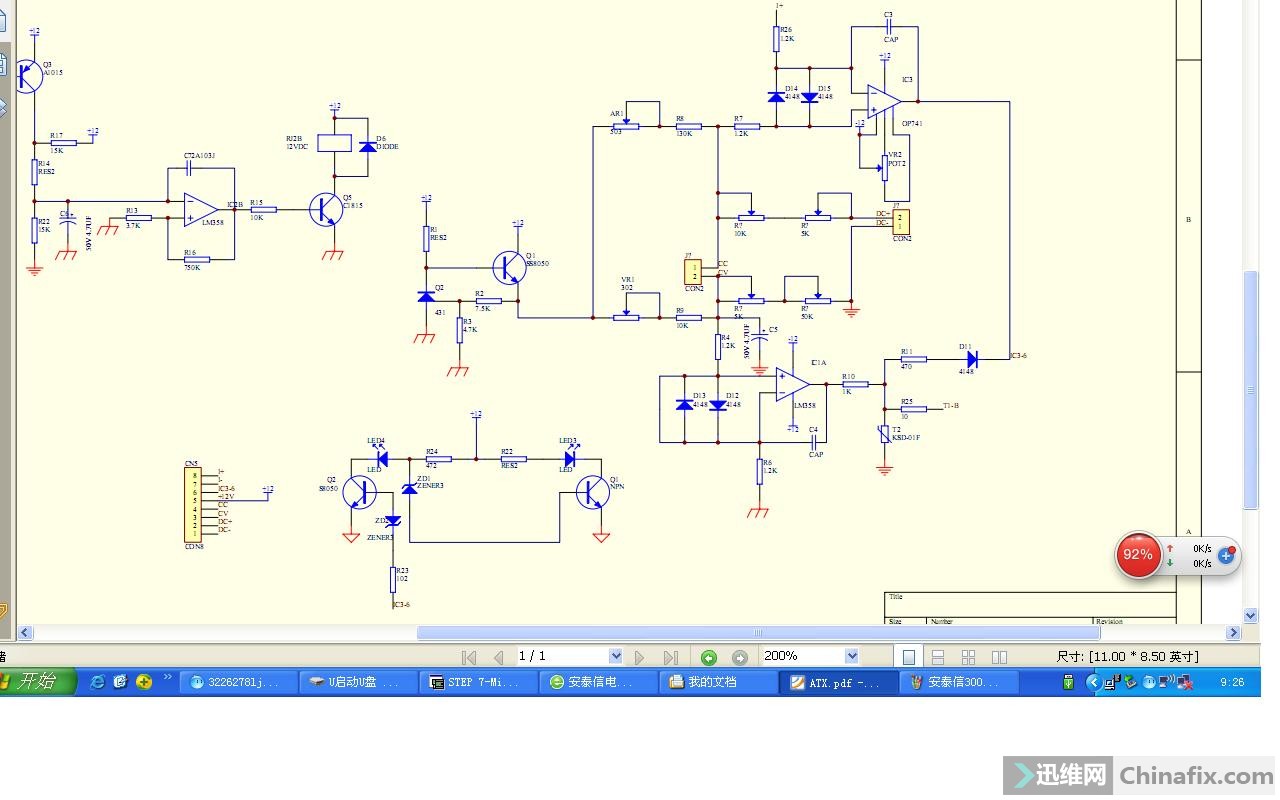The height and width of the screenshot is (800, 1280).
Task: Click the horizontal scrollbar thumb
Action: [x=758, y=632]
